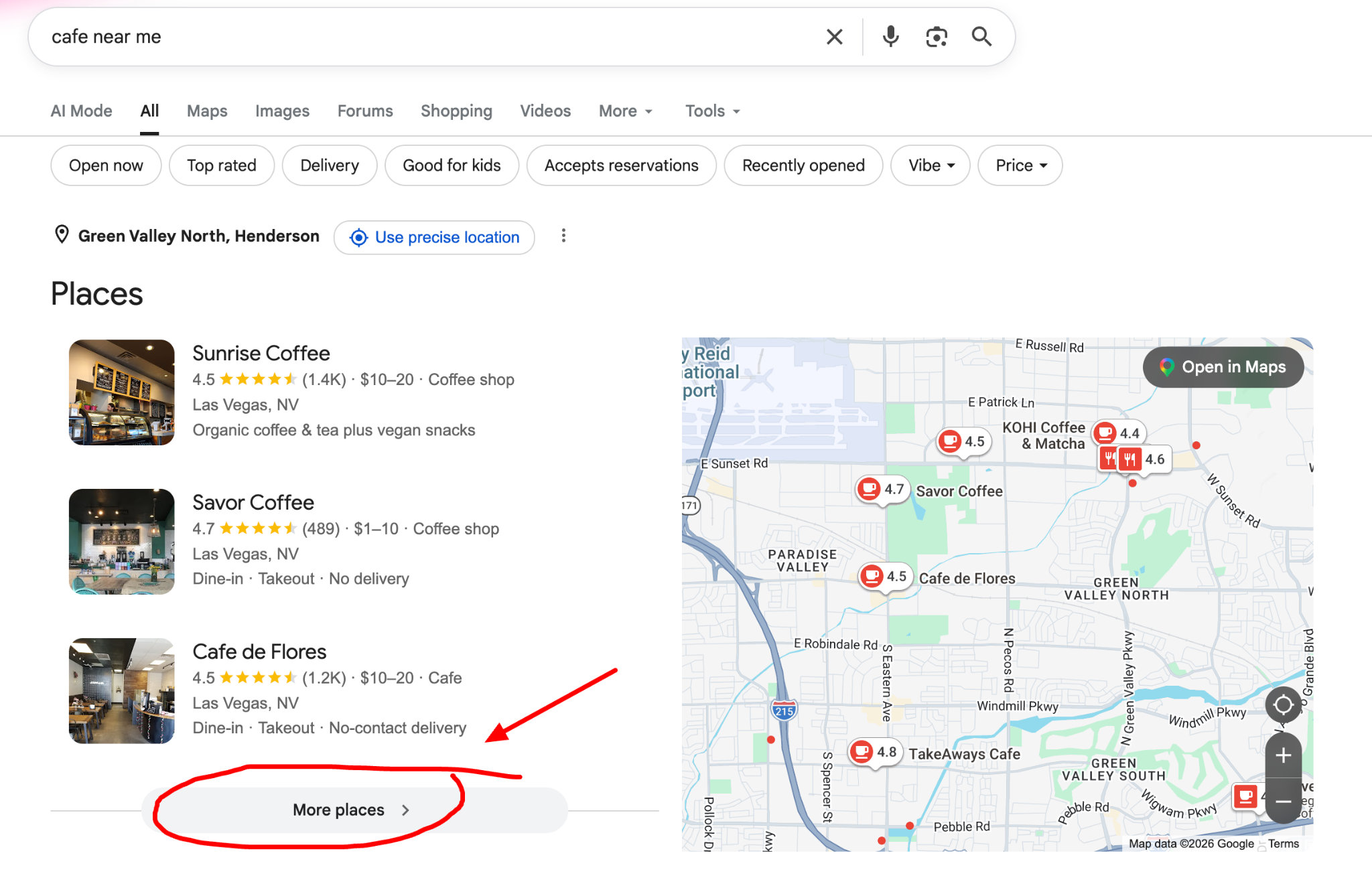Open the Savor Coffee title in Places list
This screenshot has width=1372, height=892.
tap(253, 502)
